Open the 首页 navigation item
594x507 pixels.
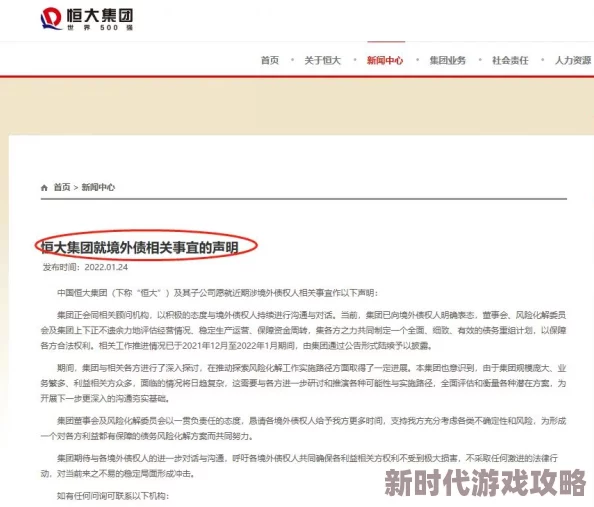point(270,60)
